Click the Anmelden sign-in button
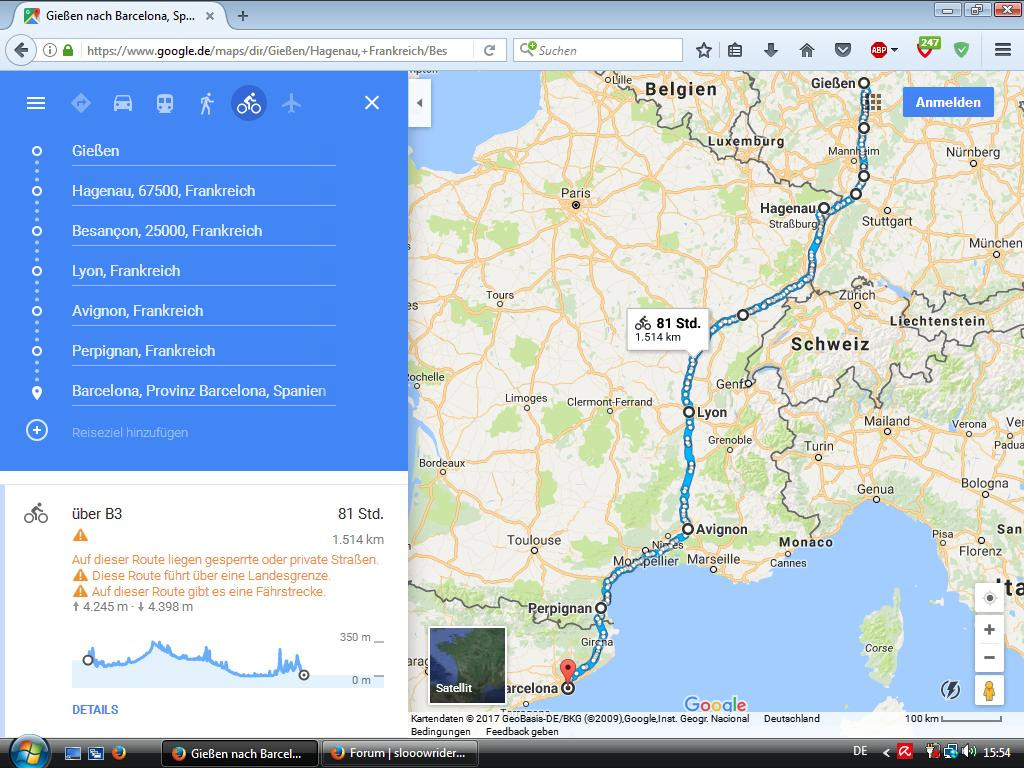 (947, 102)
